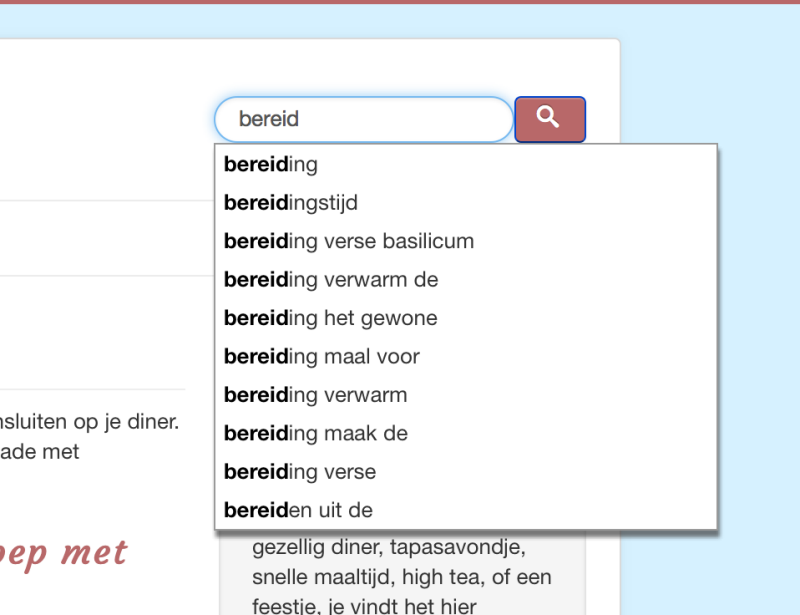The image size is (800, 615).
Task: Pick 'bereiding verse basilicum' from suggestions
Action: point(466,241)
